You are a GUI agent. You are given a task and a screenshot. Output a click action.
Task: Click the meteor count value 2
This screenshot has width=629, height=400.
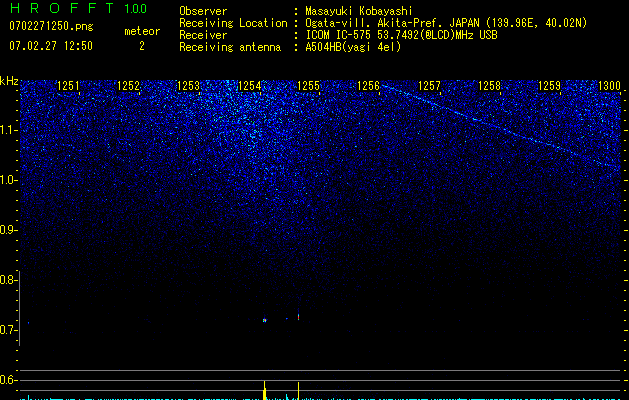coord(142,46)
